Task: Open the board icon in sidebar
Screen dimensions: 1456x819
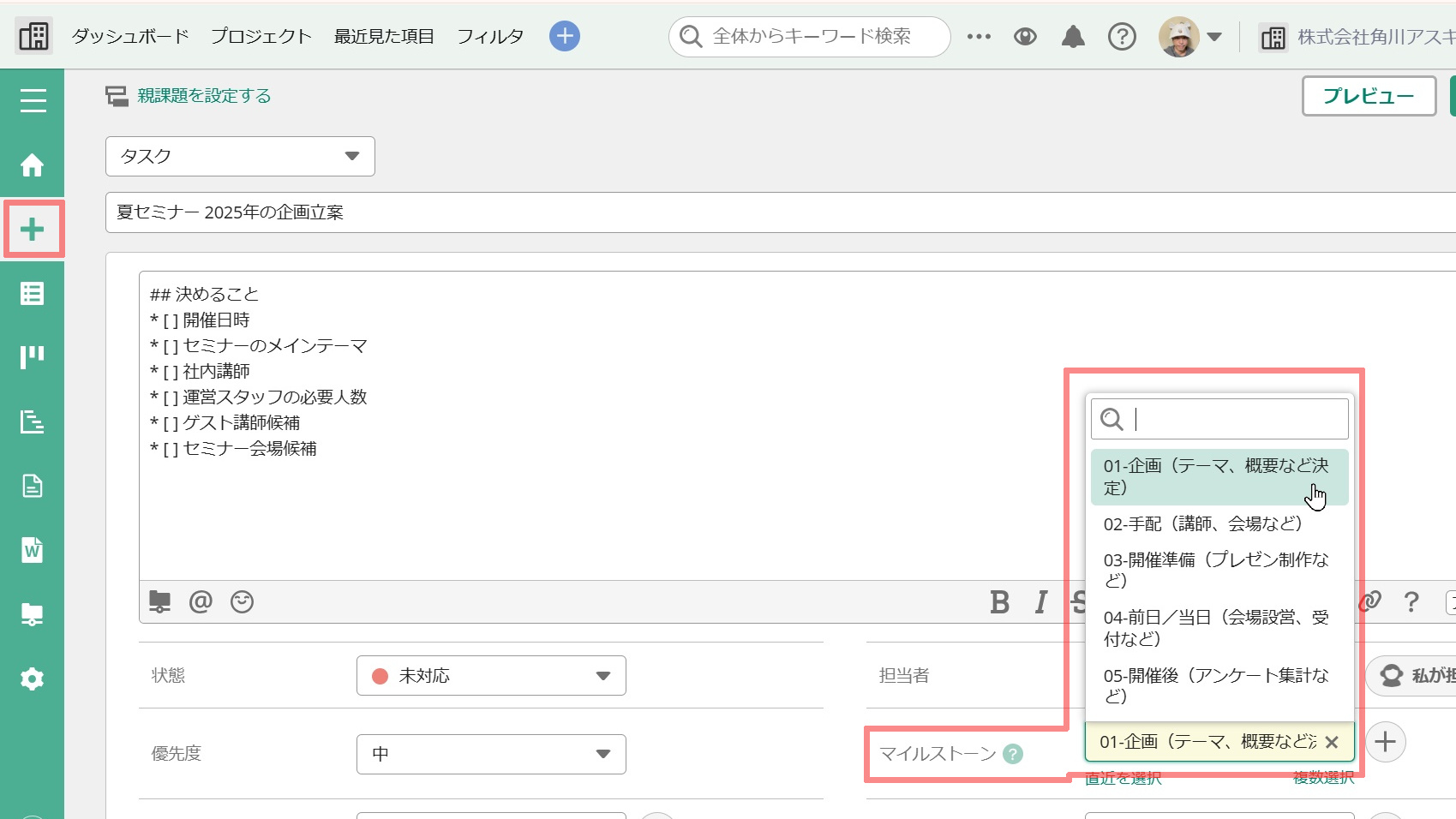Action: 33,357
